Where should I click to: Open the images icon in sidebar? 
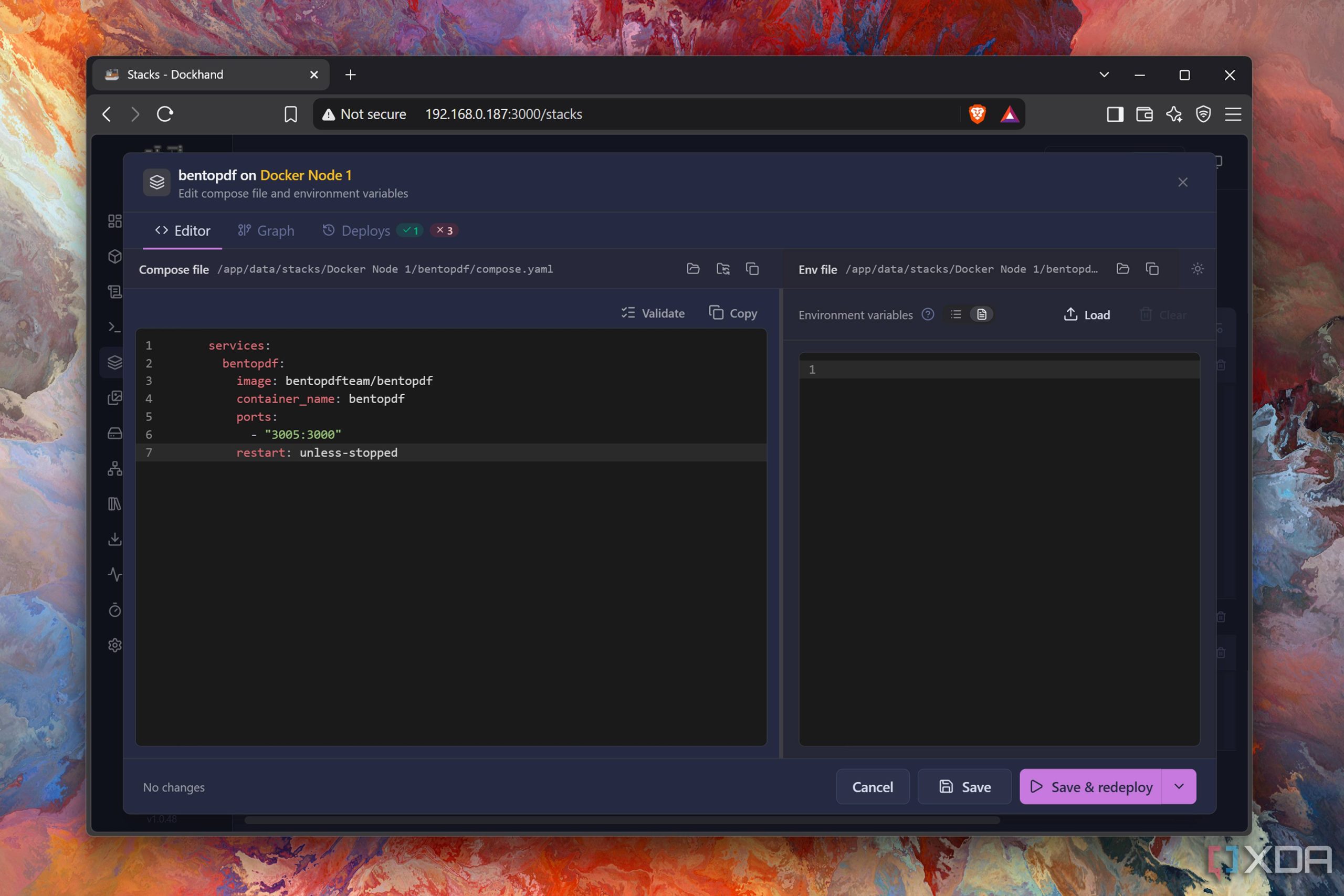click(115, 398)
